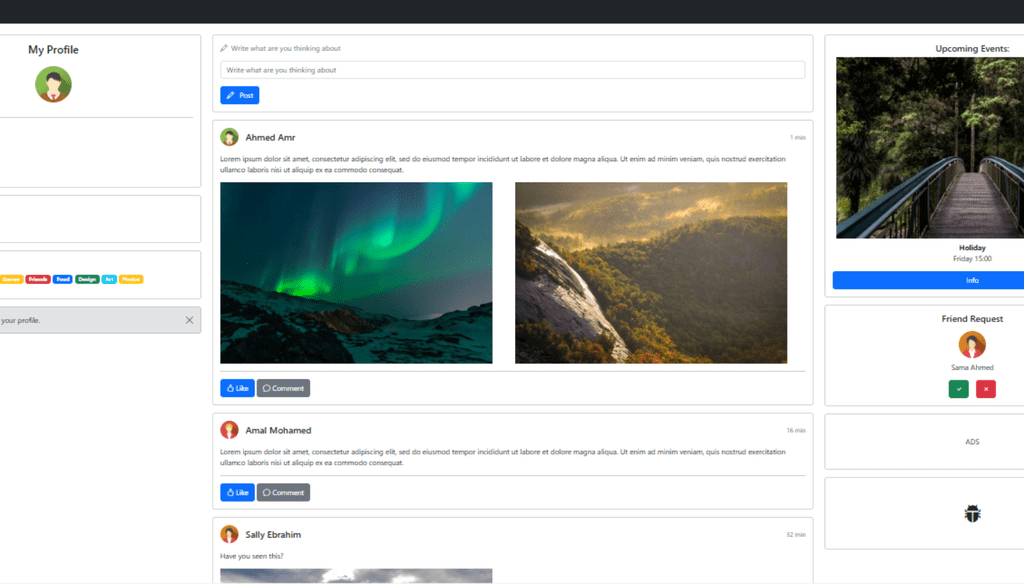Click Sally Ebrahim's avatar
The height and width of the screenshot is (584, 1024).
229,534
